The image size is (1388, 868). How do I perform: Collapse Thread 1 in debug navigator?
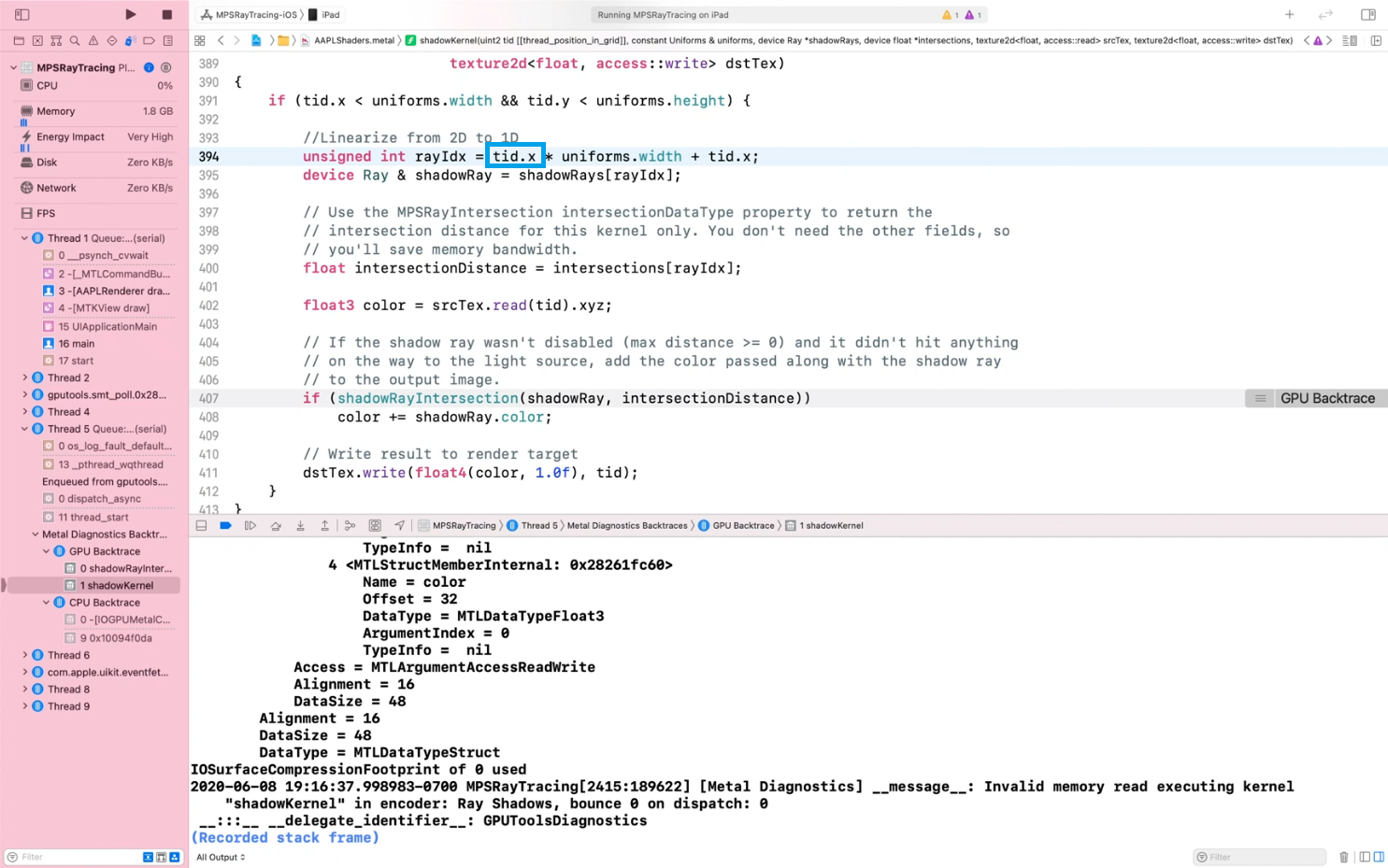pyautogui.click(x=24, y=238)
